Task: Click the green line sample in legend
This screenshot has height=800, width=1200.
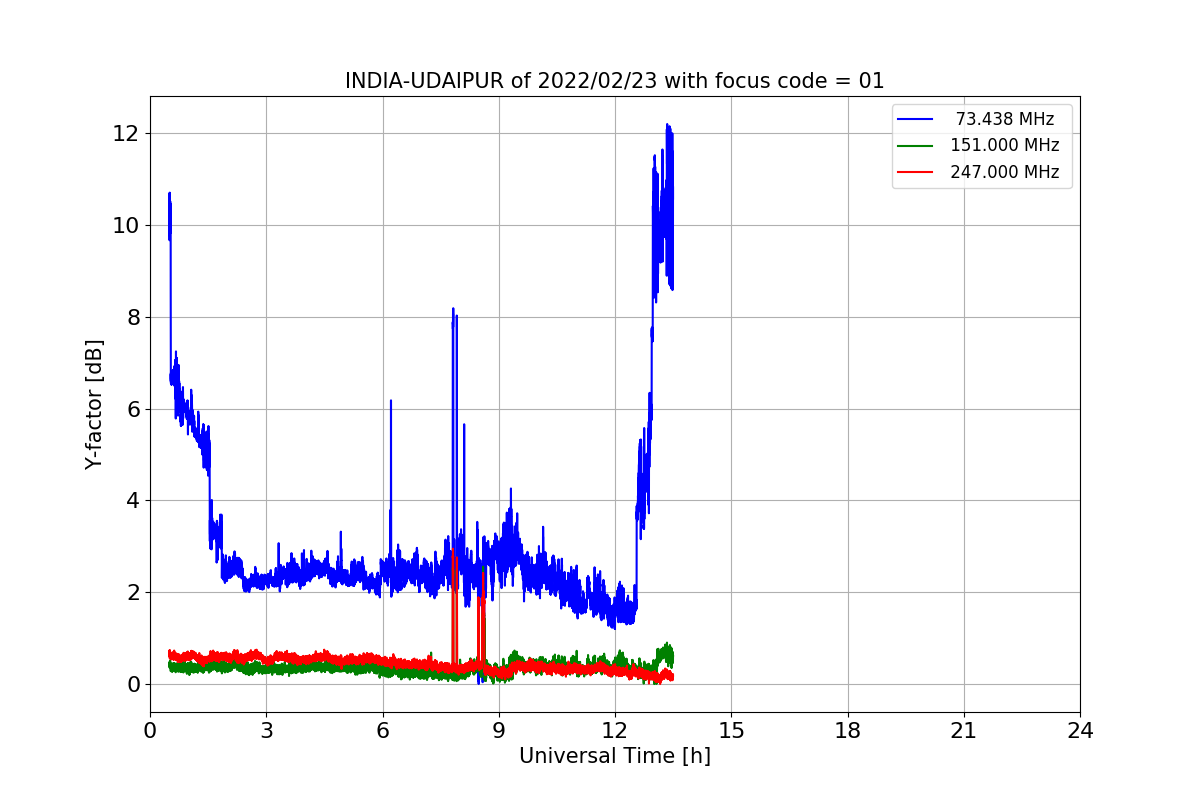Action: [916, 145]
